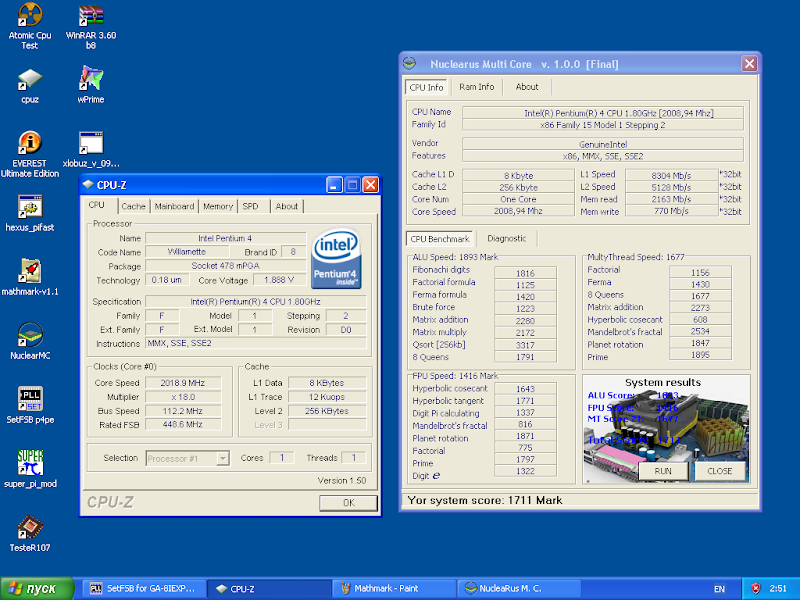This screenshot has height=600, width=800.
Task: Close the Nuclearus Multi Core window
Action: pos(749,64)
